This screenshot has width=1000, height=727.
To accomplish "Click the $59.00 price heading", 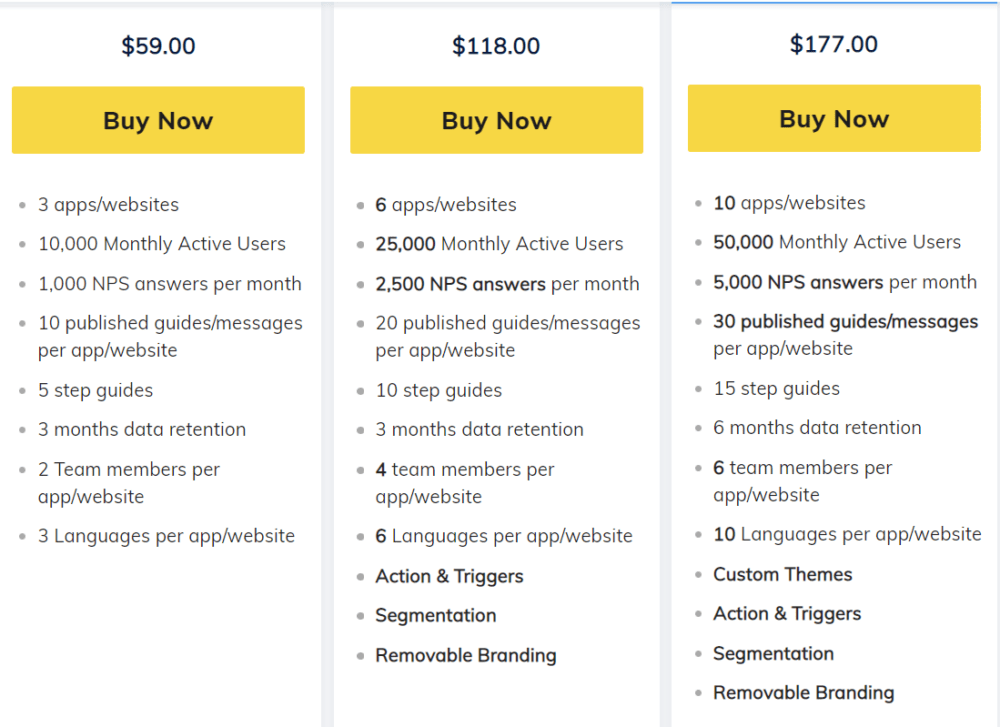I will pos(158,46).
